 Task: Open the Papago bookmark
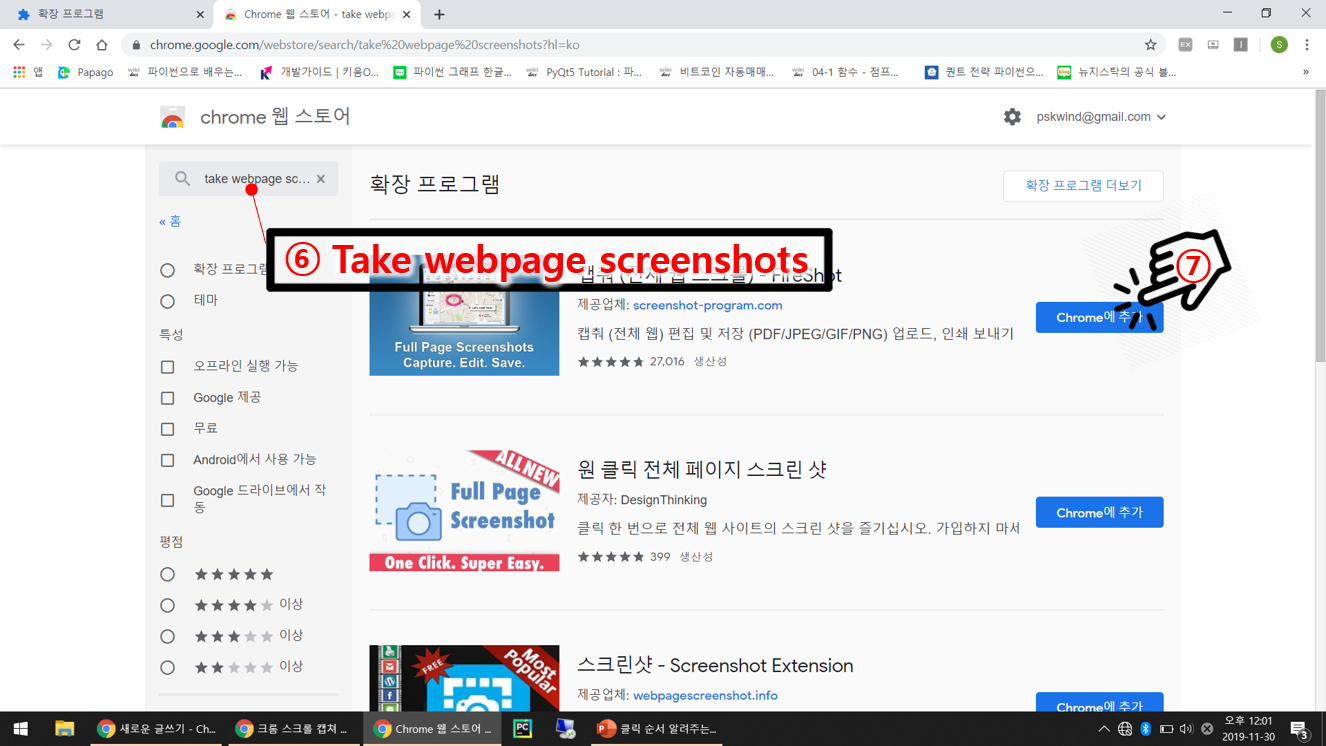pyautogui.click(x=85, y=72)
